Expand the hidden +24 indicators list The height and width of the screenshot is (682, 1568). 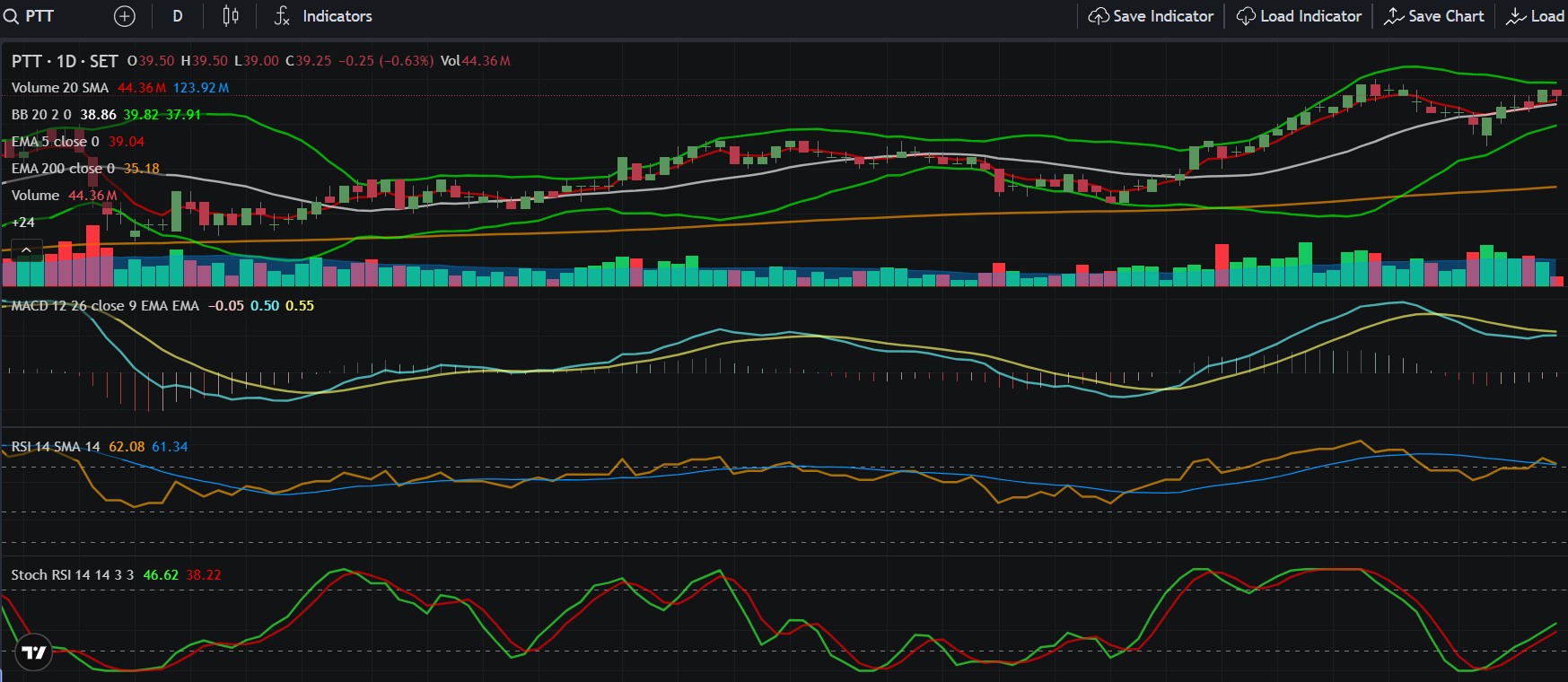[x=23, y=223]
